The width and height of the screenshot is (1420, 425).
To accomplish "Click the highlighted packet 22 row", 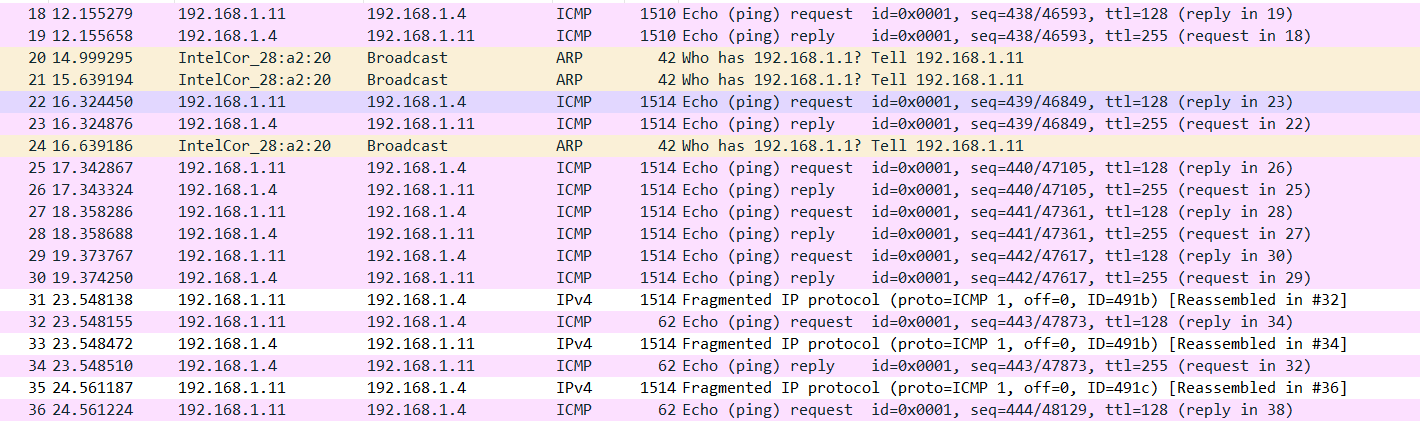I will pos(700,102).
